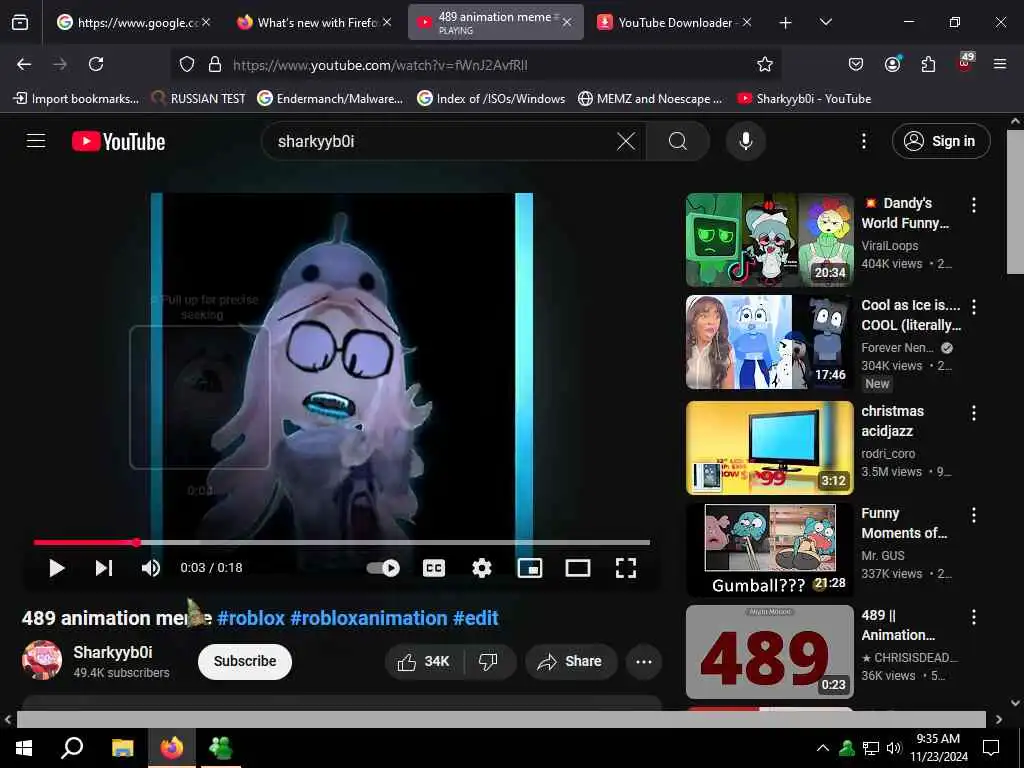Open options for Cool as Ice video
This screenshot has height=768, width=1024.
(974, 307)
